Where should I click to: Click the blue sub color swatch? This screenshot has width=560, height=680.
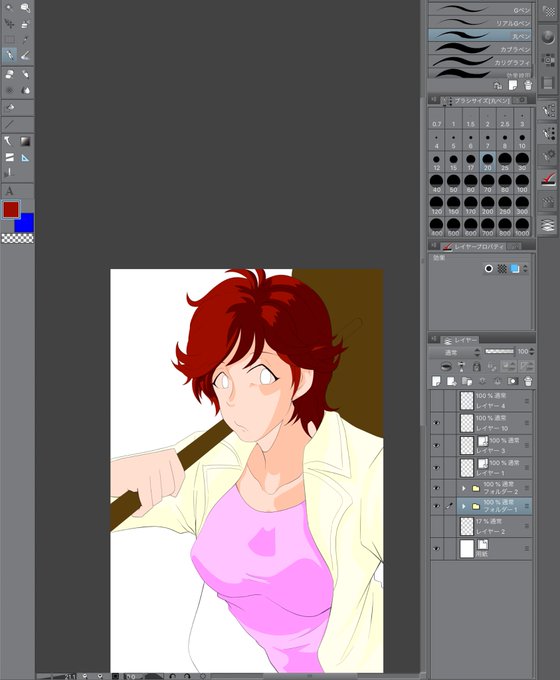point(25,223)
